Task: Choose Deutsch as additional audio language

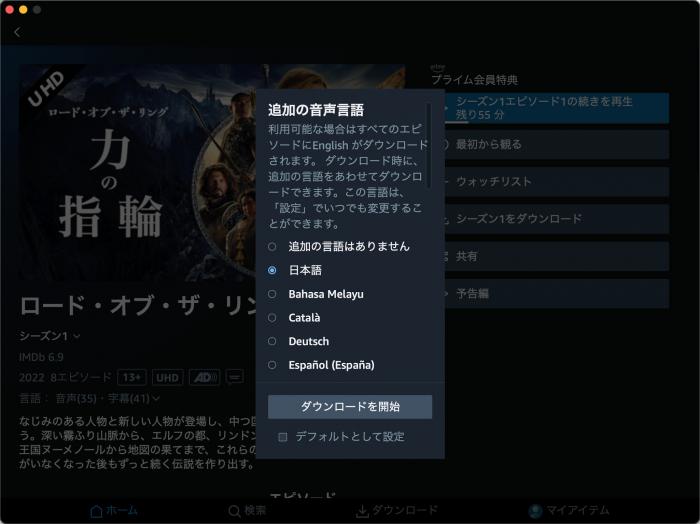Action: point(272,342)
